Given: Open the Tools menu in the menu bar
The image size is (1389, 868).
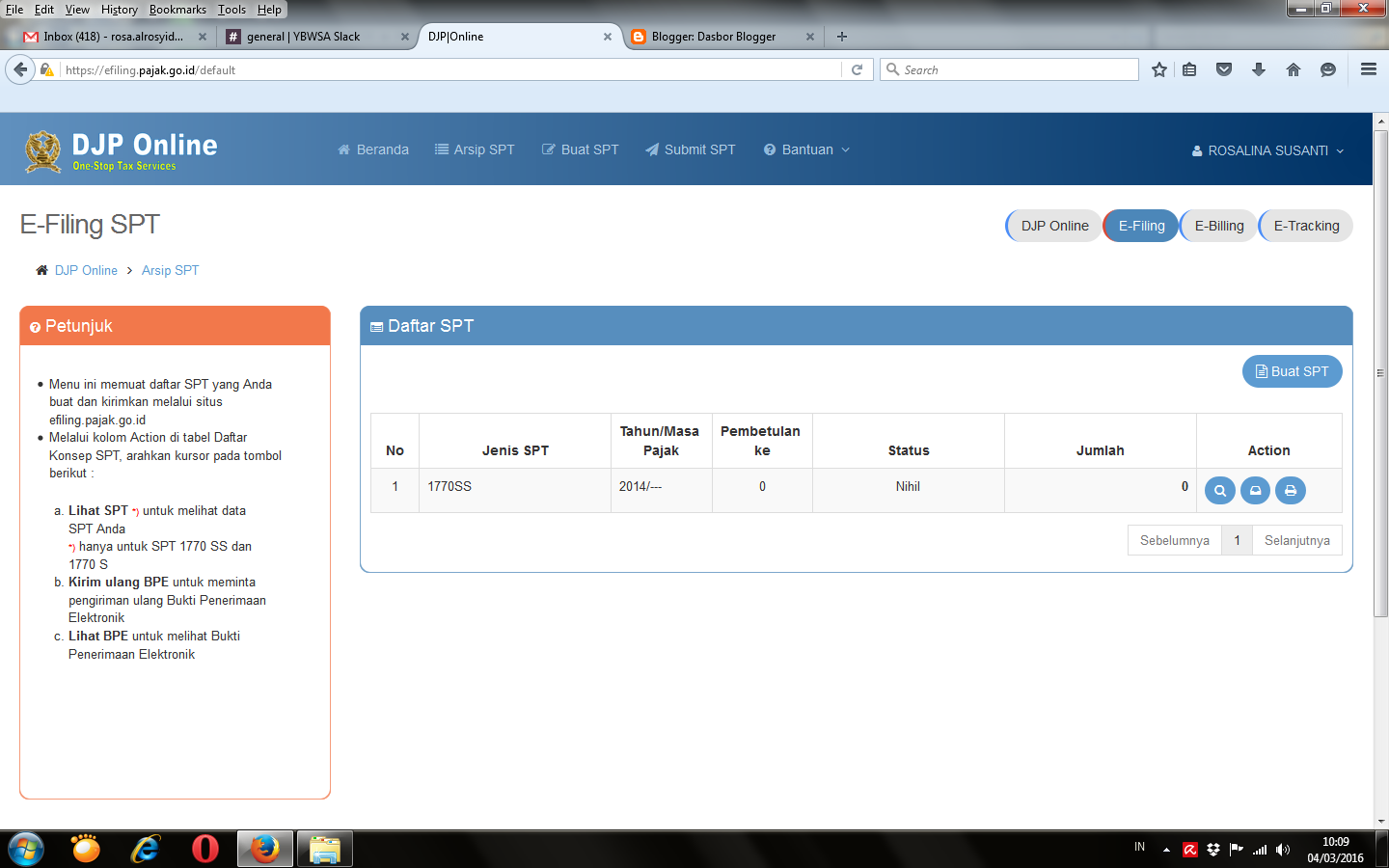Looking at the screenshot, I should click(231, 10).
